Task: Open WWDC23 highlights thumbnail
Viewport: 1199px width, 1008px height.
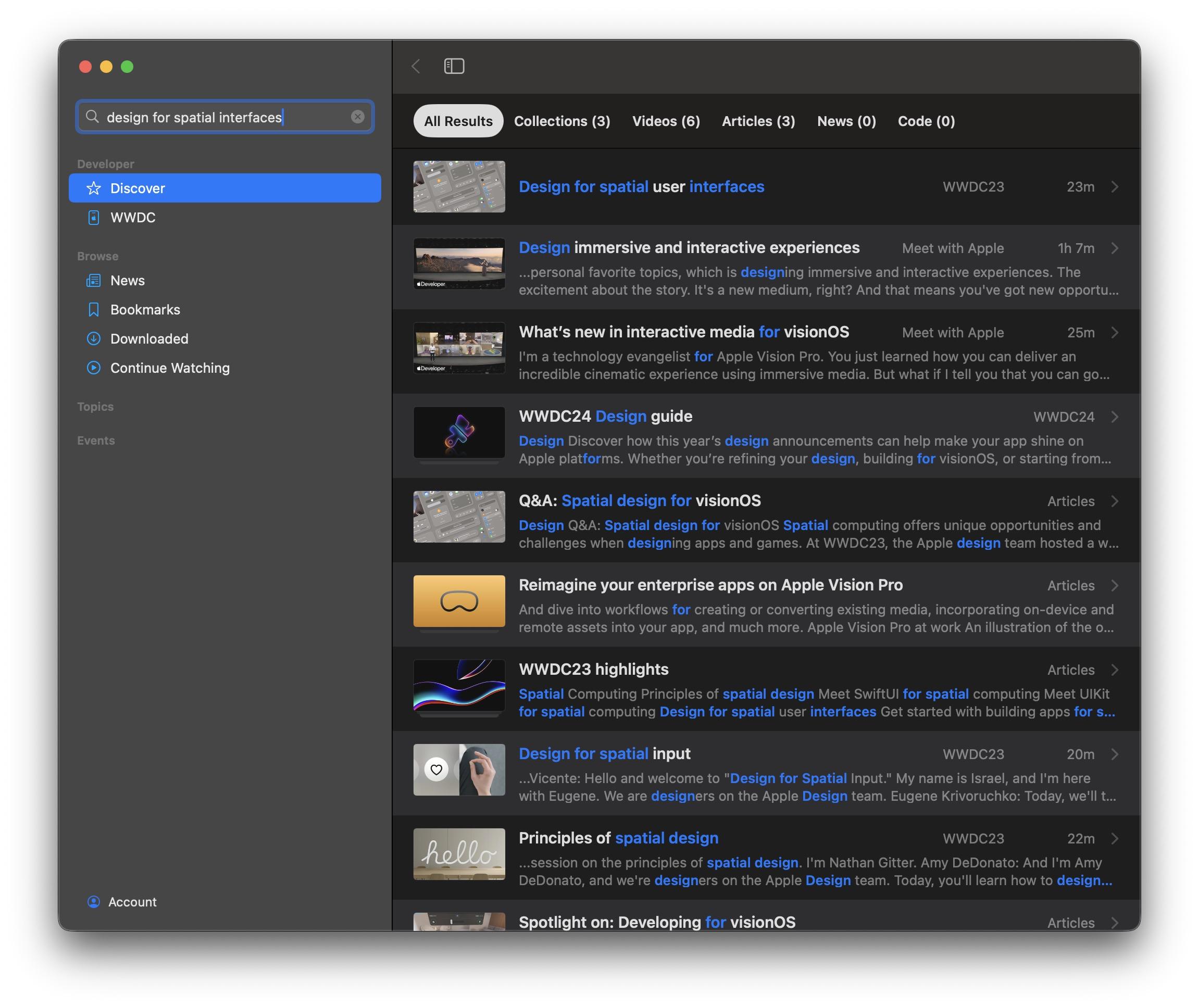Action: [459, 685]
